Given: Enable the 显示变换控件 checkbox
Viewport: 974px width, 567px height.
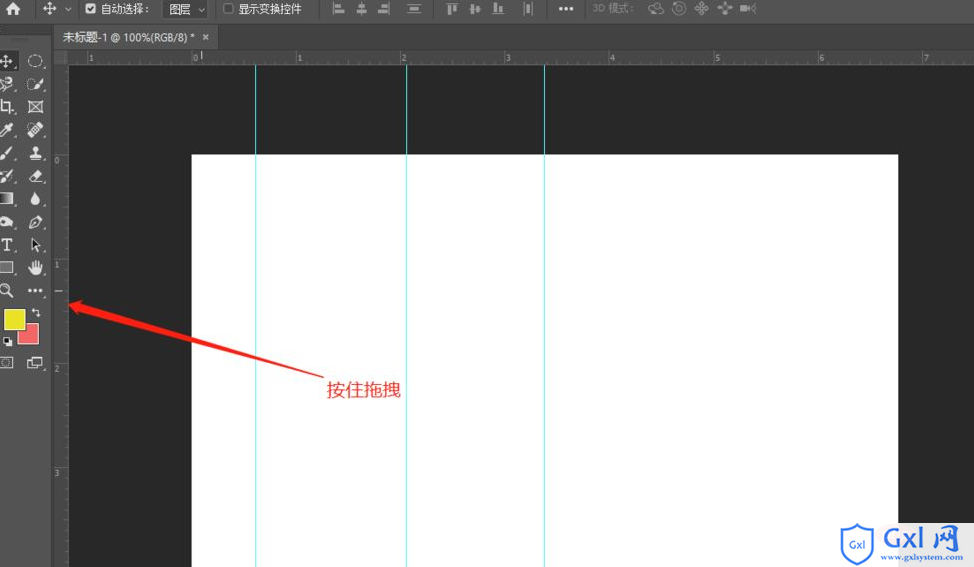Looking at the screenshot, I should 228,9.
